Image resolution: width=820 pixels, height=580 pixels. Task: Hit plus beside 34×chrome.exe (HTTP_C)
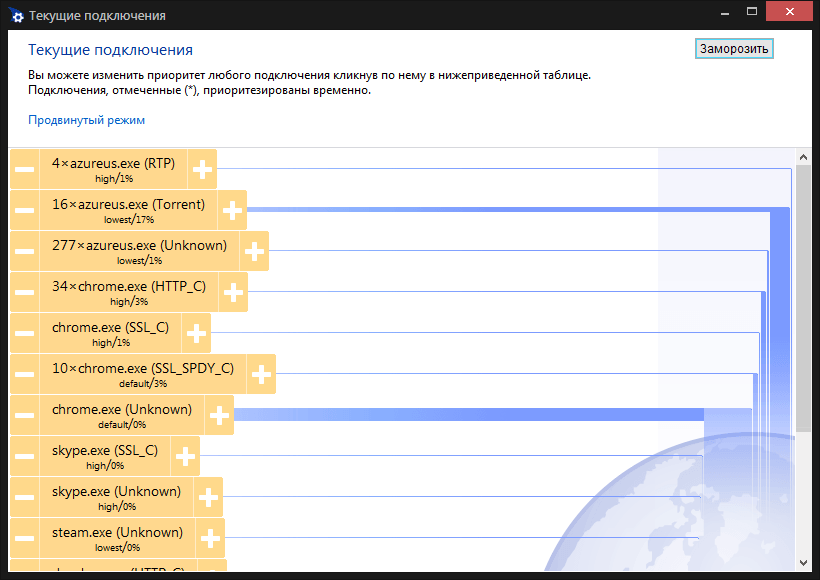(x=233, y=292)
